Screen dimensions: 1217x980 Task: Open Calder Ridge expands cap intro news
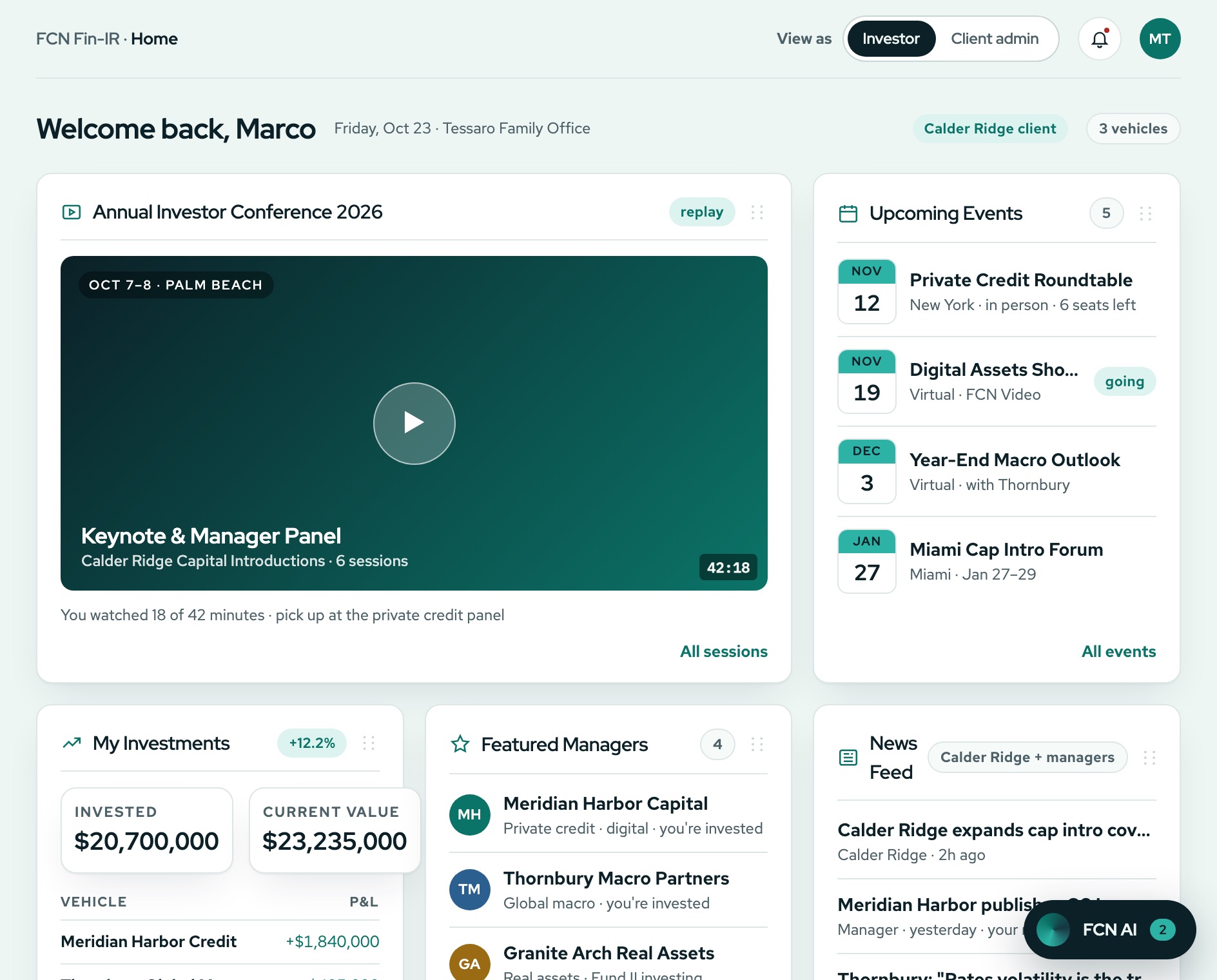coord(997,841)
